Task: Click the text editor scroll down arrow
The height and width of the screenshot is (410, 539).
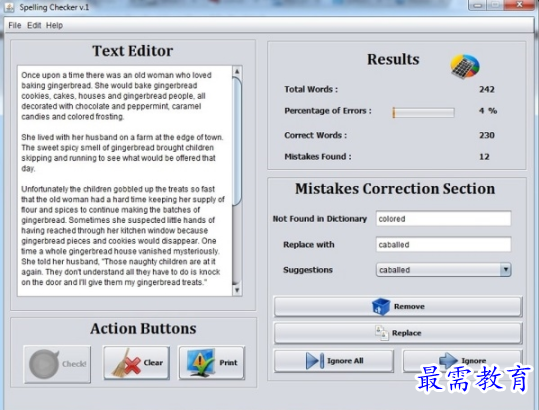Action: 237,290
